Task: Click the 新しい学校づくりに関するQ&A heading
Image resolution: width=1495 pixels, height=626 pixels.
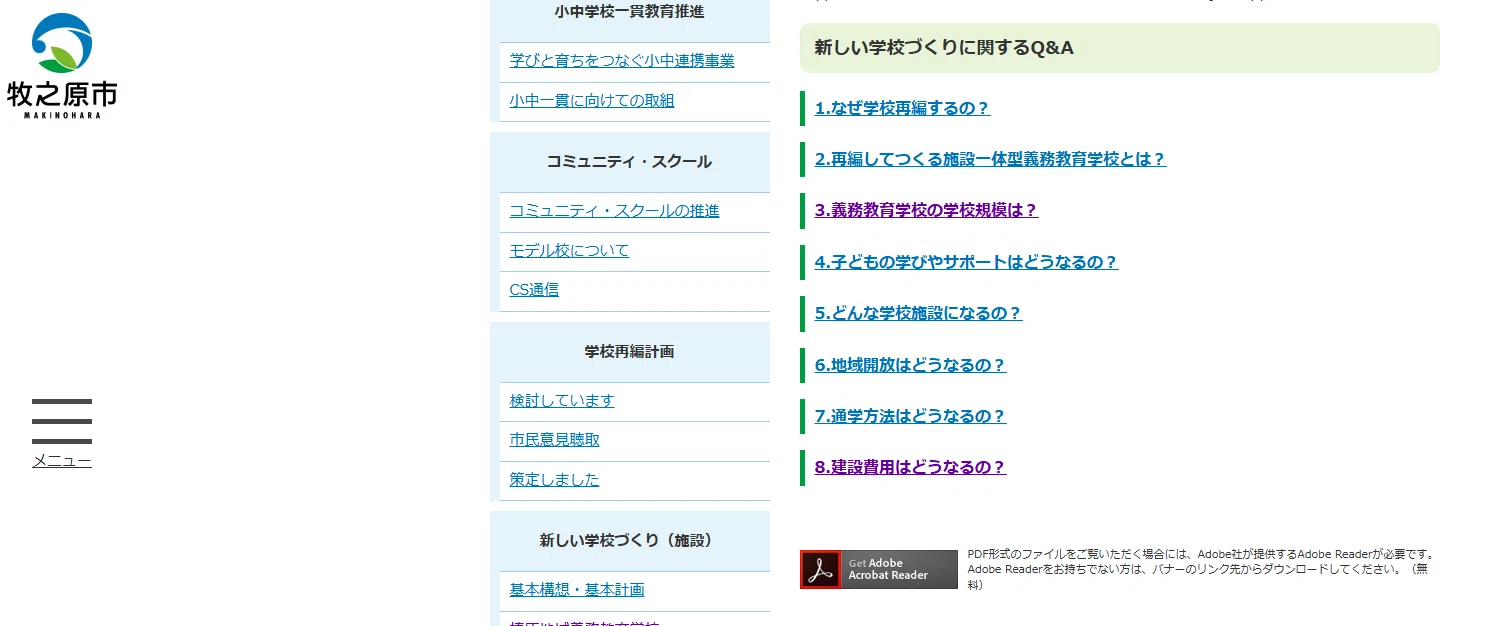Action: (x=1120, y=48)
